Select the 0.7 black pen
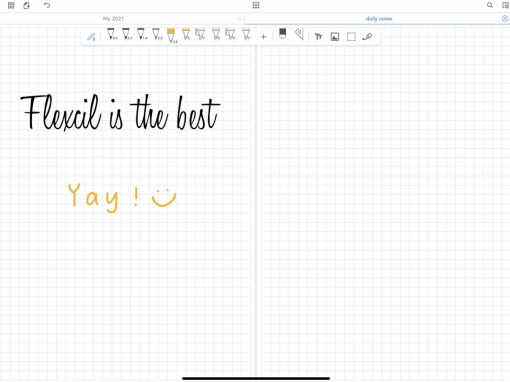 point(127,34)
